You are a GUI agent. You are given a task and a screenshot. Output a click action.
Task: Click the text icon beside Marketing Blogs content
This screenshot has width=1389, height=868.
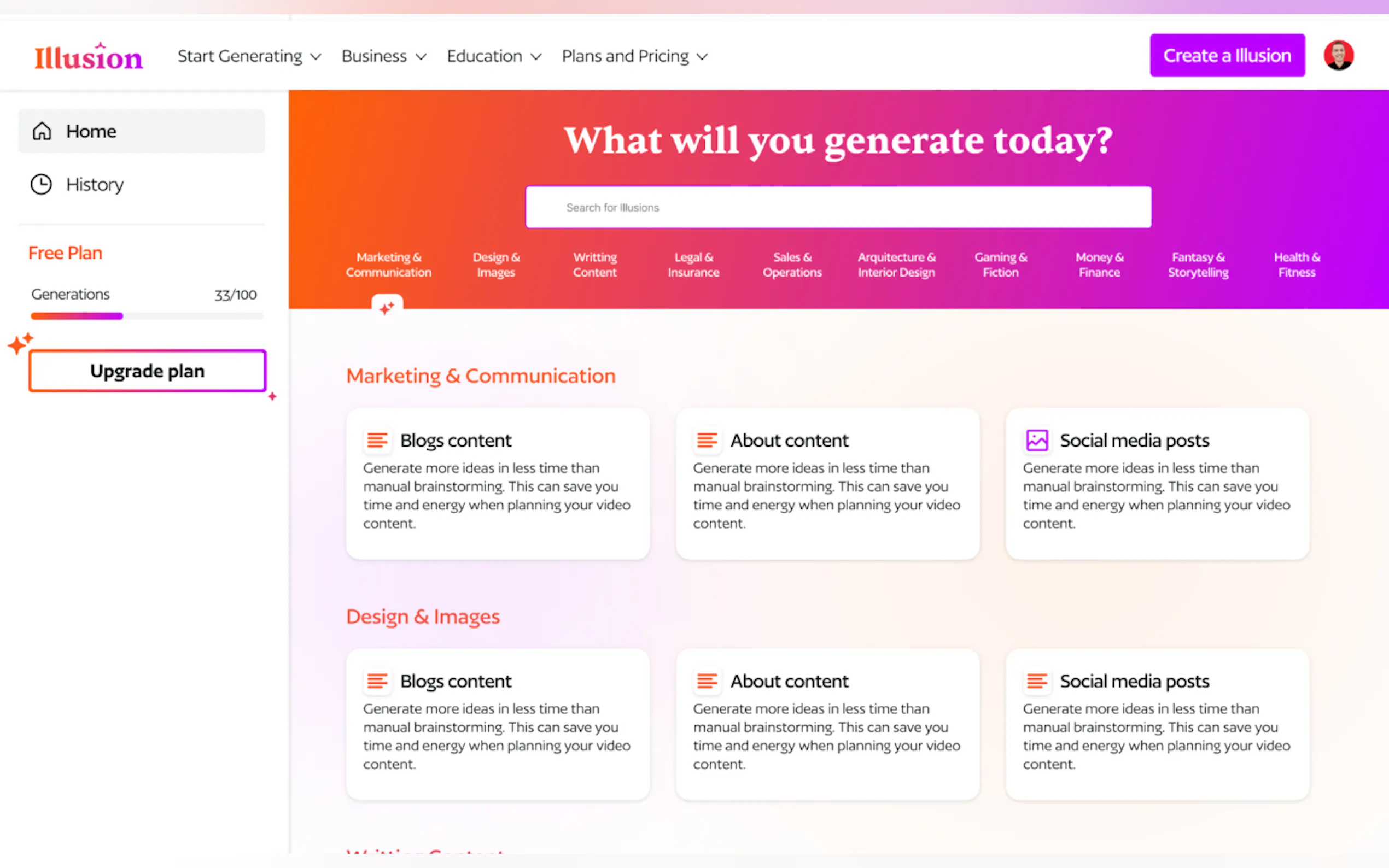pos(377,441)
